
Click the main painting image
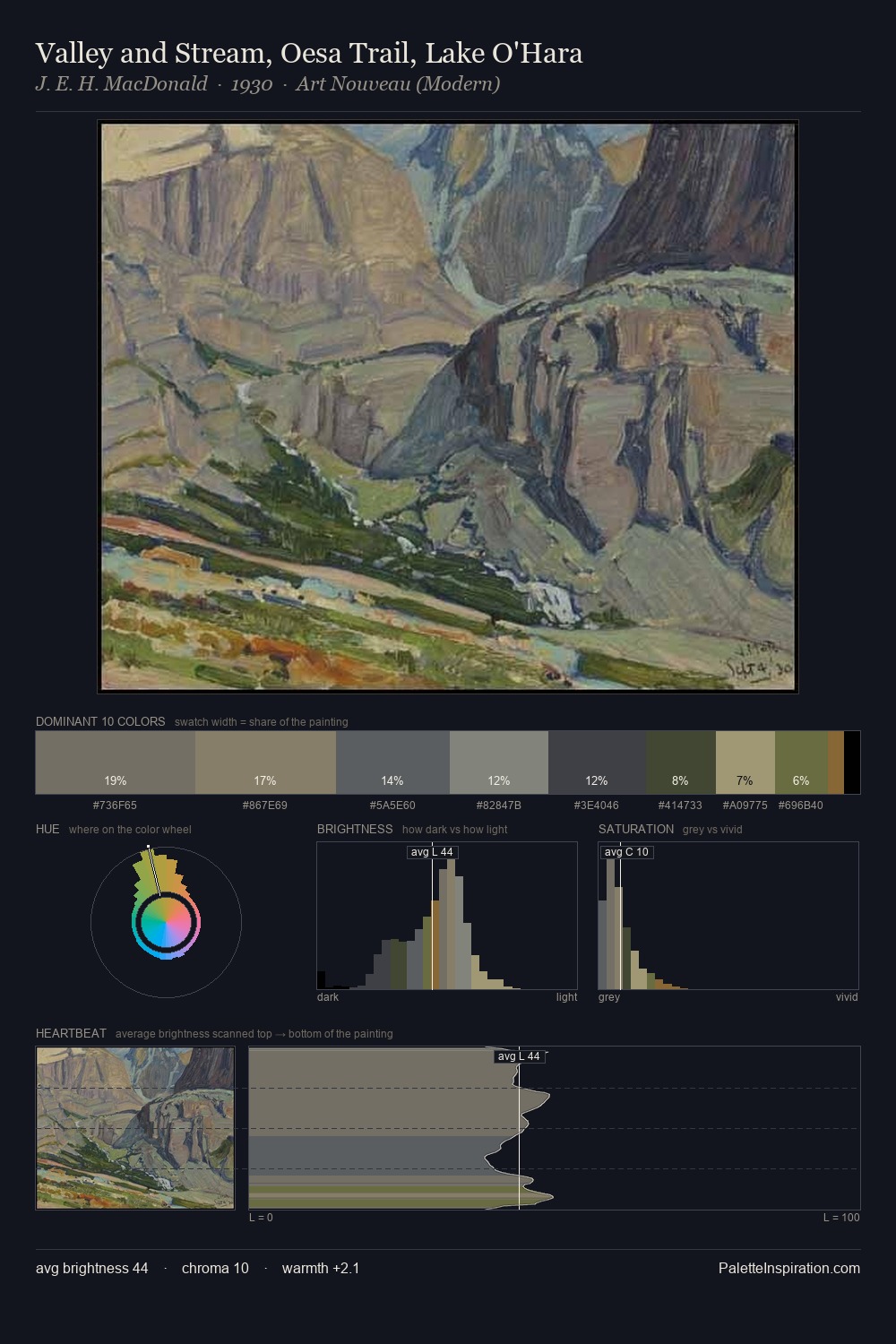click(x=448, y=407)
